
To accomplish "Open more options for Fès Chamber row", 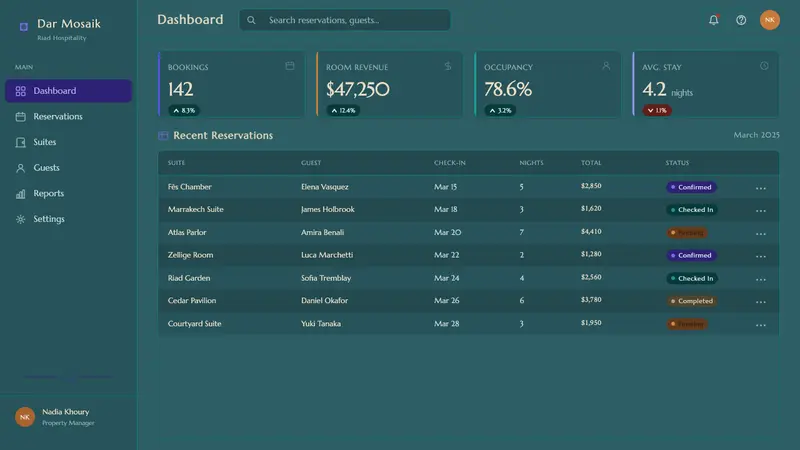I will (x=761, y=188).
